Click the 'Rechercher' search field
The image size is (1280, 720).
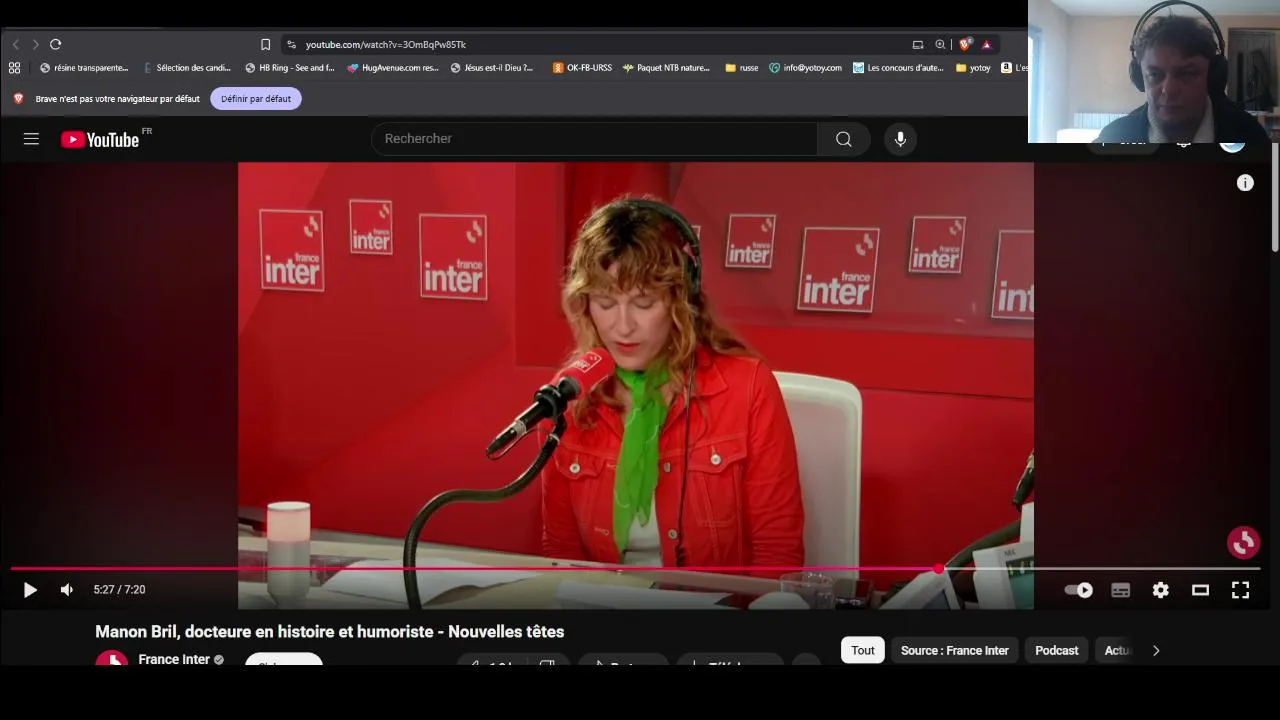pyautogui.click(x=595, y=139)
